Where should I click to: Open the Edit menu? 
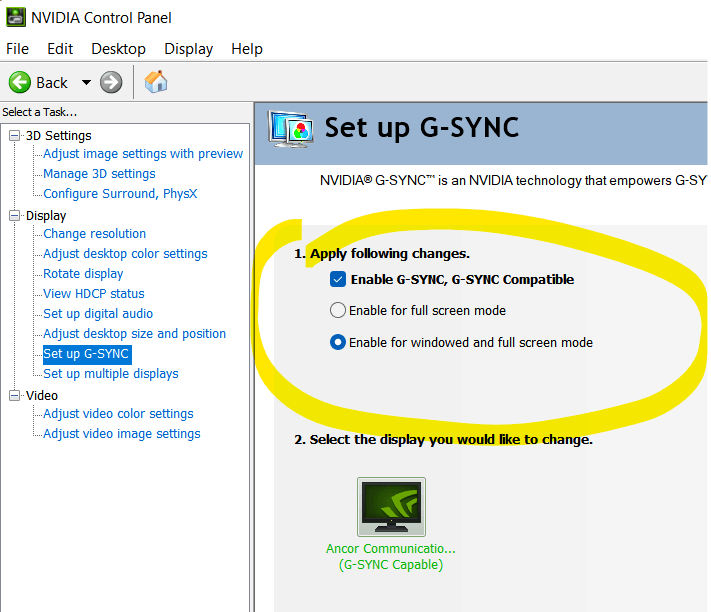pos(60,49)
